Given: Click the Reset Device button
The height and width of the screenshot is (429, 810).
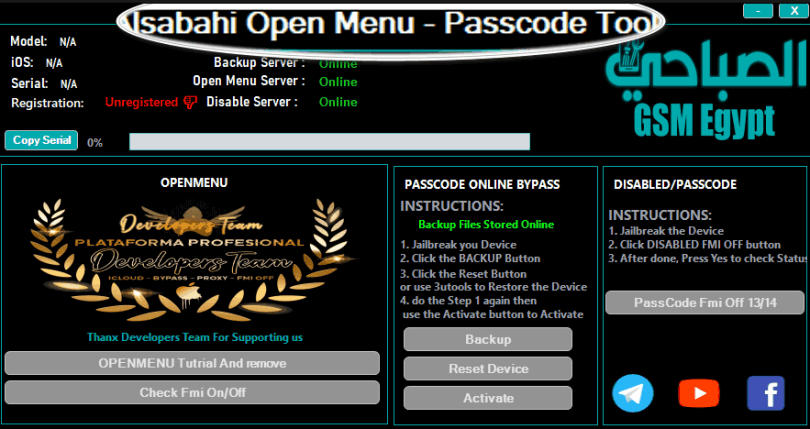Looking at the screenshot, I should [x=488, y=369].
